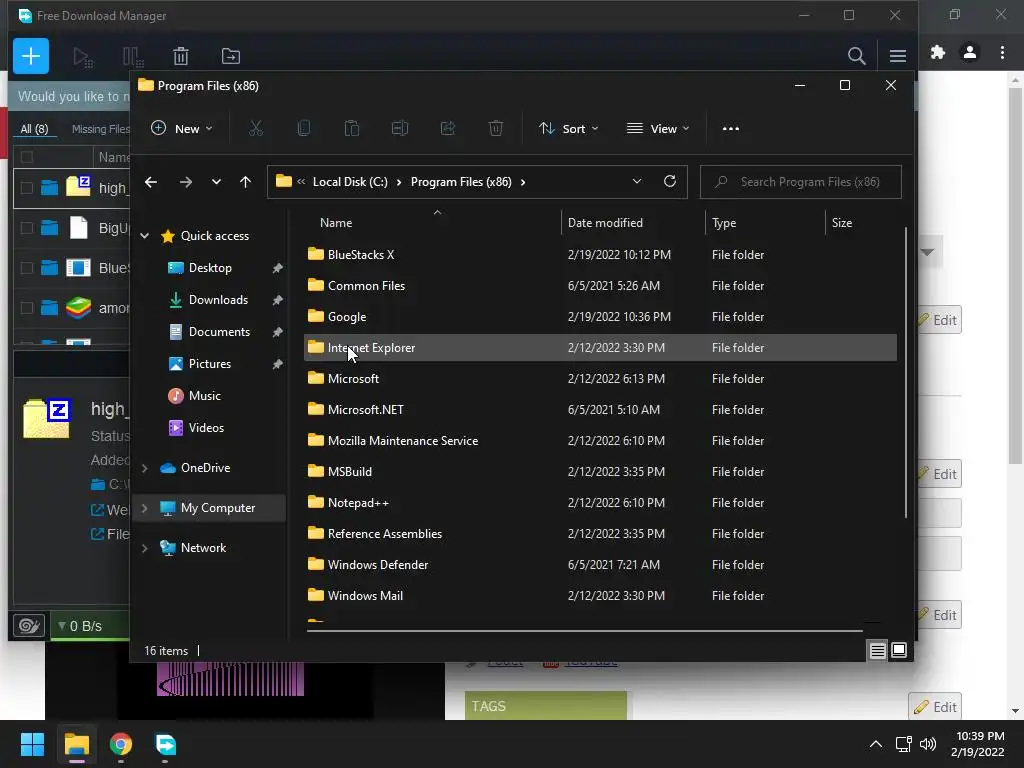Select the Missing Files tab
The width and height of the screenshot is (1024, 768).
pyautogui.click(x=101, y=129)
